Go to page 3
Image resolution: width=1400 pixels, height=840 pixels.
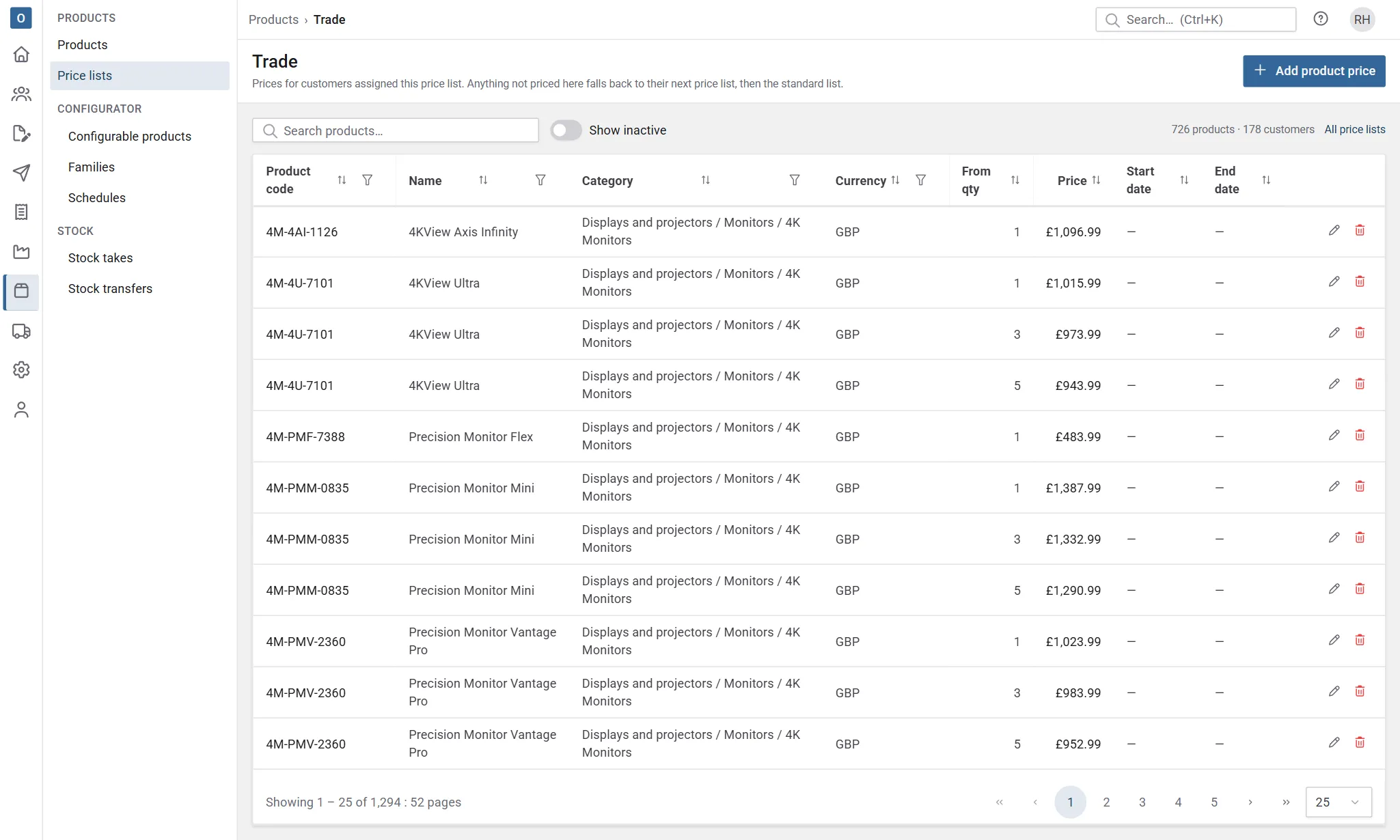coord(1142,802)
